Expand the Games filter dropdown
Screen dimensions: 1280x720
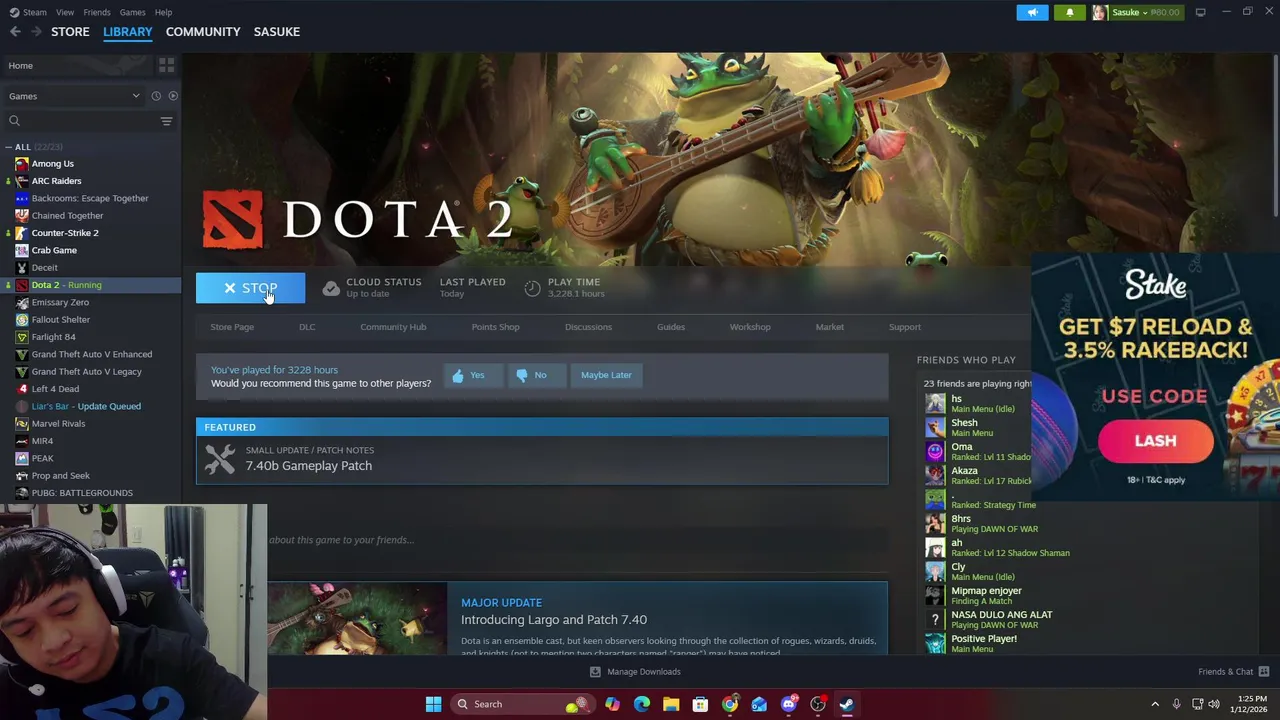point(74,96)
